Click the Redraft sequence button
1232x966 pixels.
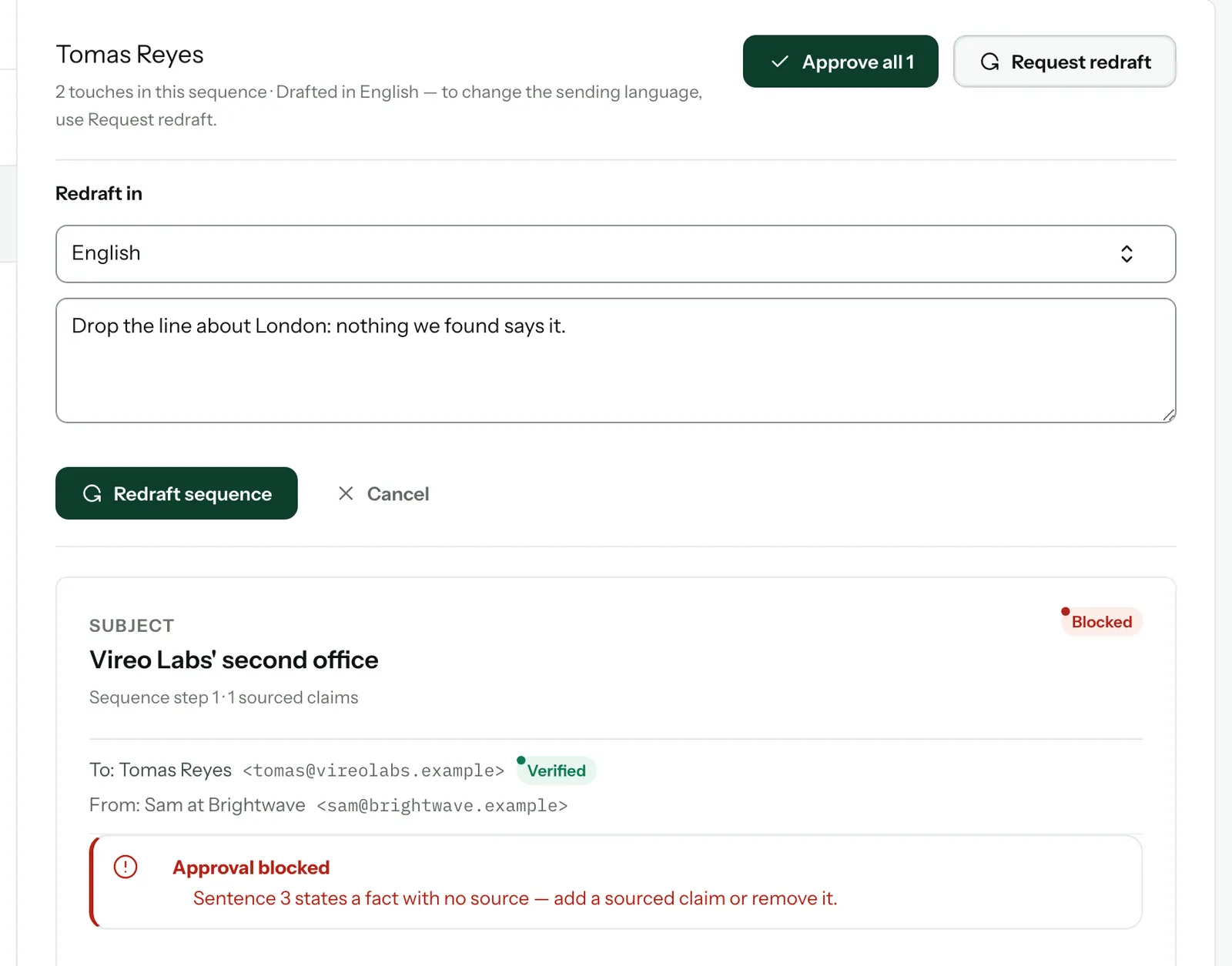[x=176, y=493]
